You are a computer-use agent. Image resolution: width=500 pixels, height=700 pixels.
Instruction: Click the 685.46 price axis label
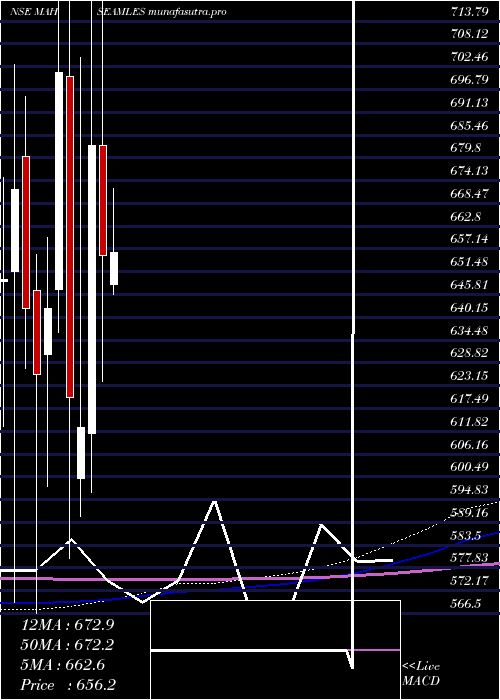coord(470,125)
